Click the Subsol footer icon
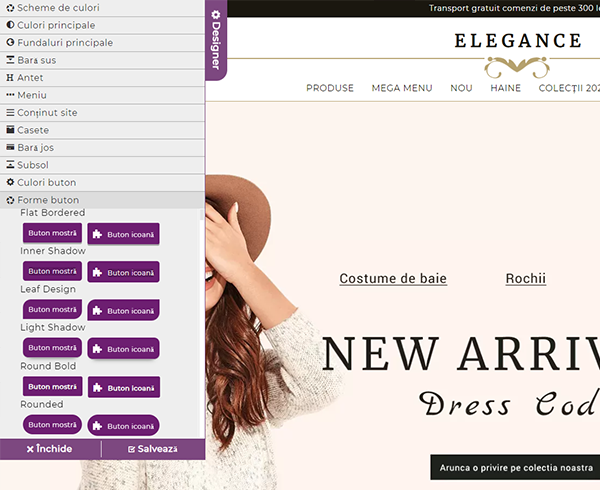The width and height of the screenshot is (600, 490). [x=10, y=165]
